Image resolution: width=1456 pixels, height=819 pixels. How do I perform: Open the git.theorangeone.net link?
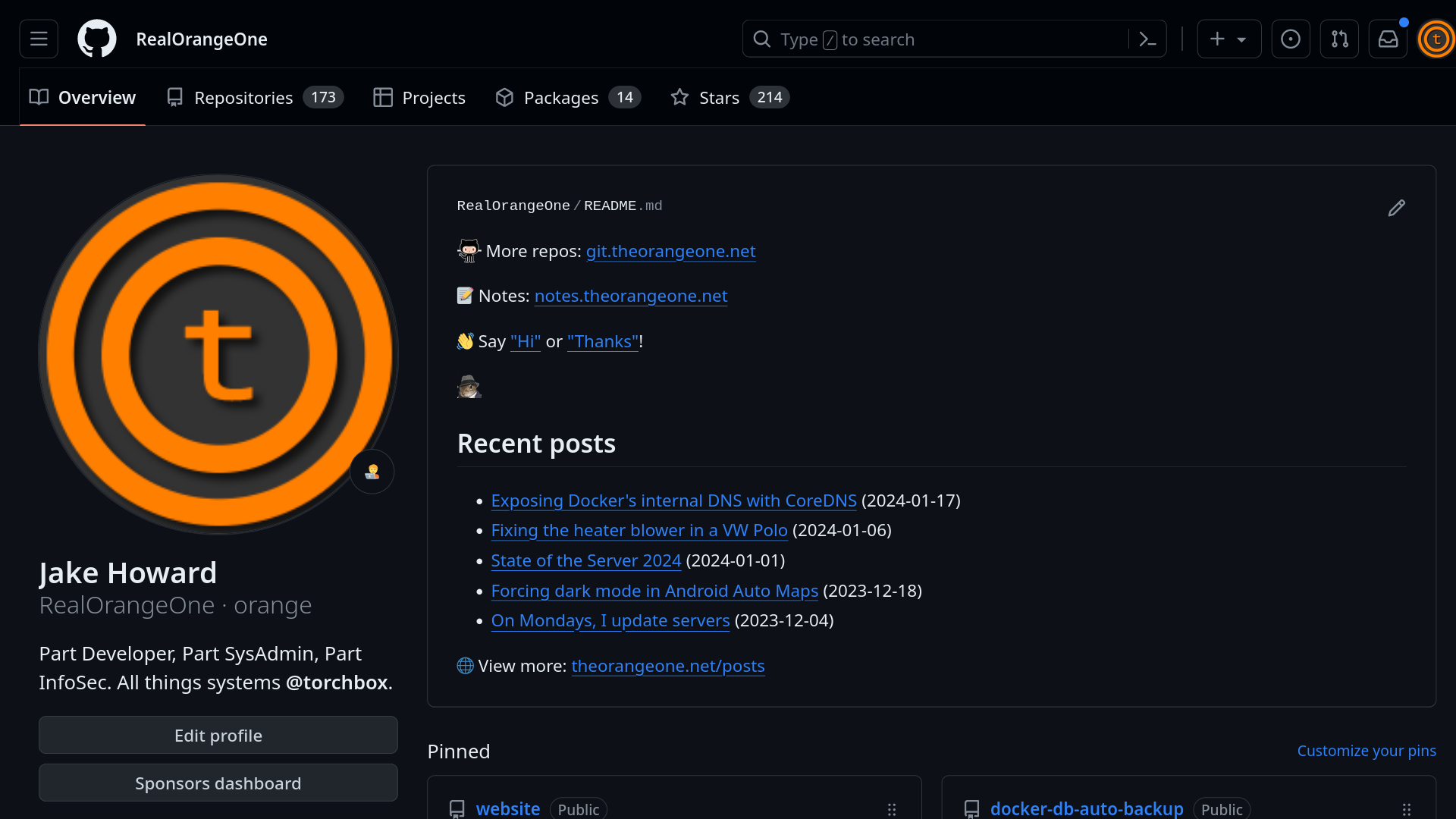click(670, 252)
